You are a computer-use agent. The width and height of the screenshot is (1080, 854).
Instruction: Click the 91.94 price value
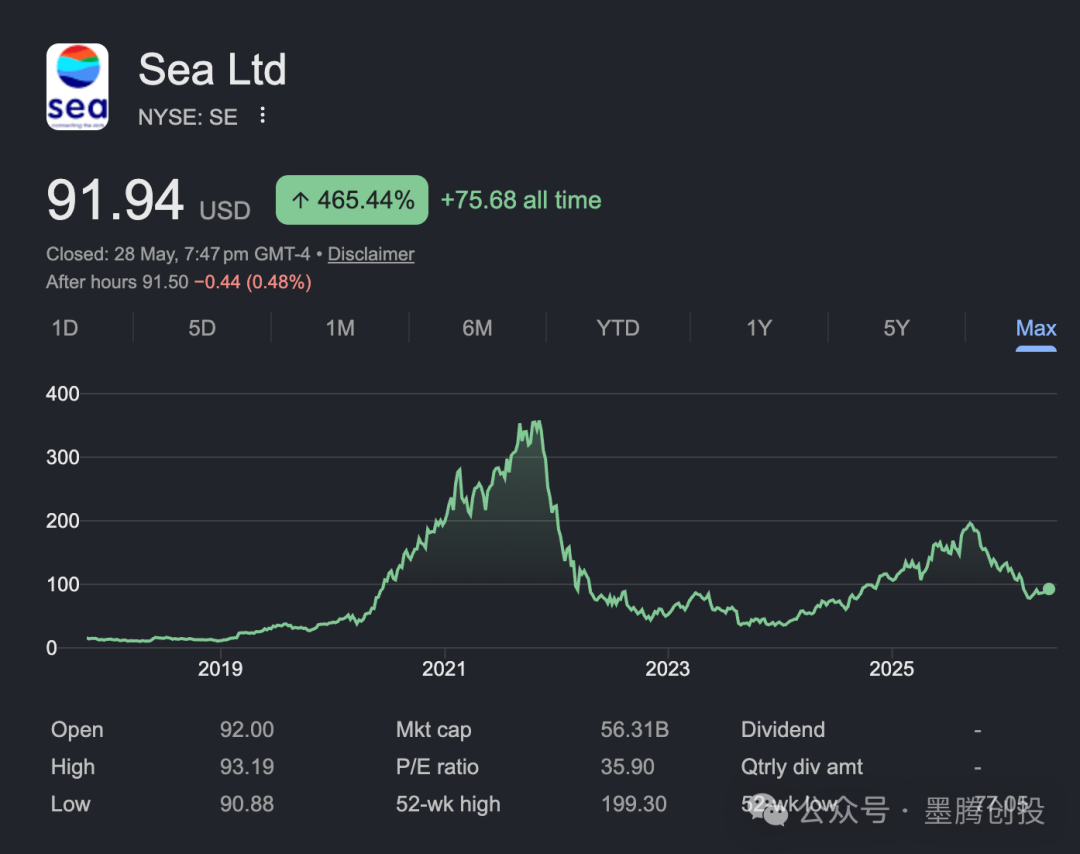(x=115, y=200)
